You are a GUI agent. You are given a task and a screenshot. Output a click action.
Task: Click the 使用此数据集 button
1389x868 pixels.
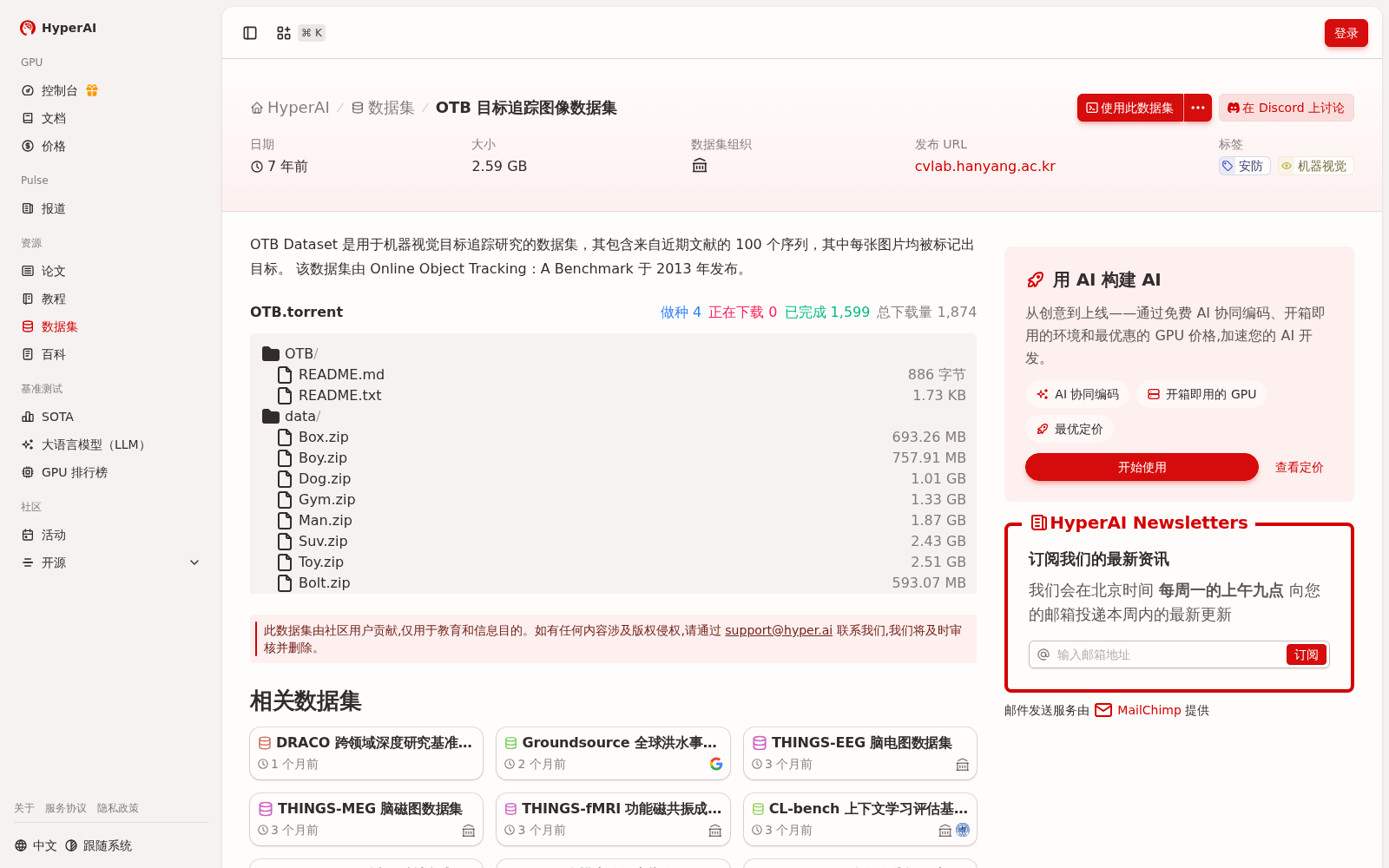[1130, 108]
